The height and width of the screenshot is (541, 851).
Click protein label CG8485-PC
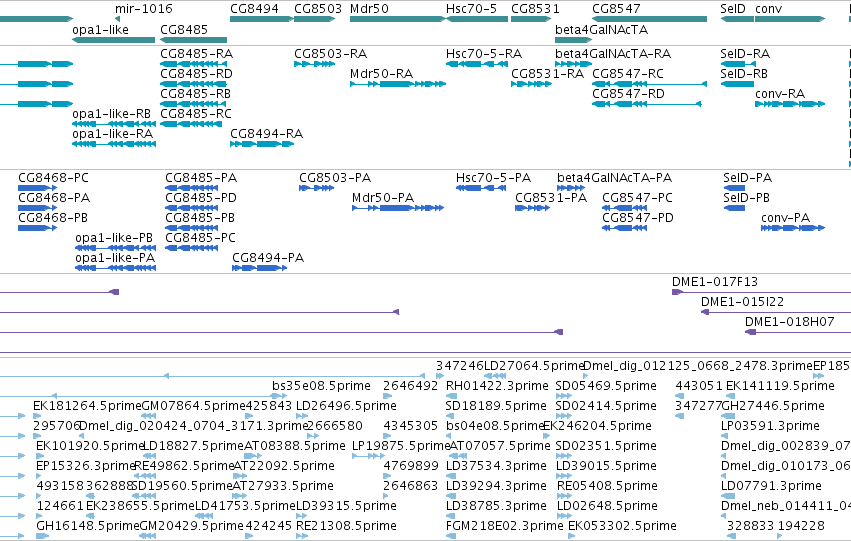(x=200, y=238)
